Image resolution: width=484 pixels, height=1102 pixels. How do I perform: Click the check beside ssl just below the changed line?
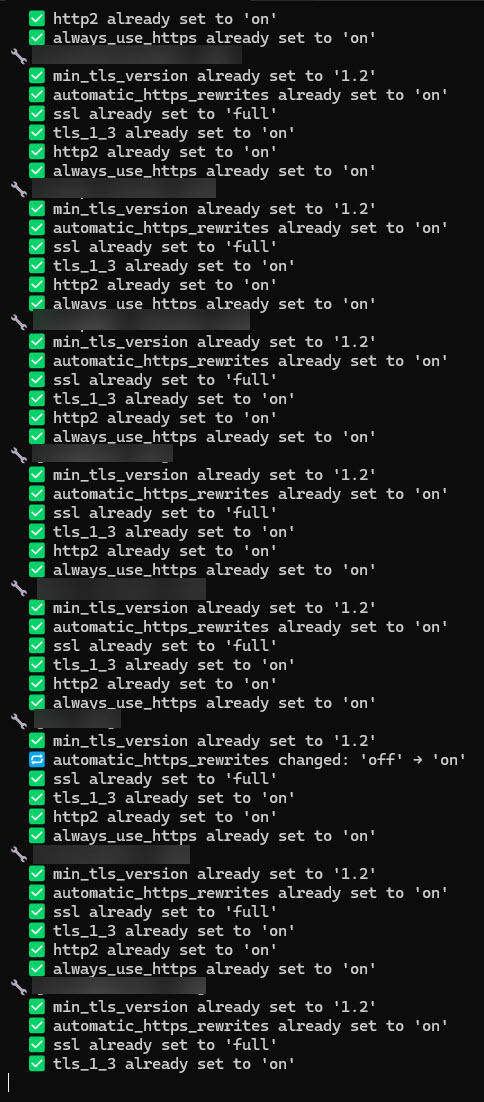[37, 779]
